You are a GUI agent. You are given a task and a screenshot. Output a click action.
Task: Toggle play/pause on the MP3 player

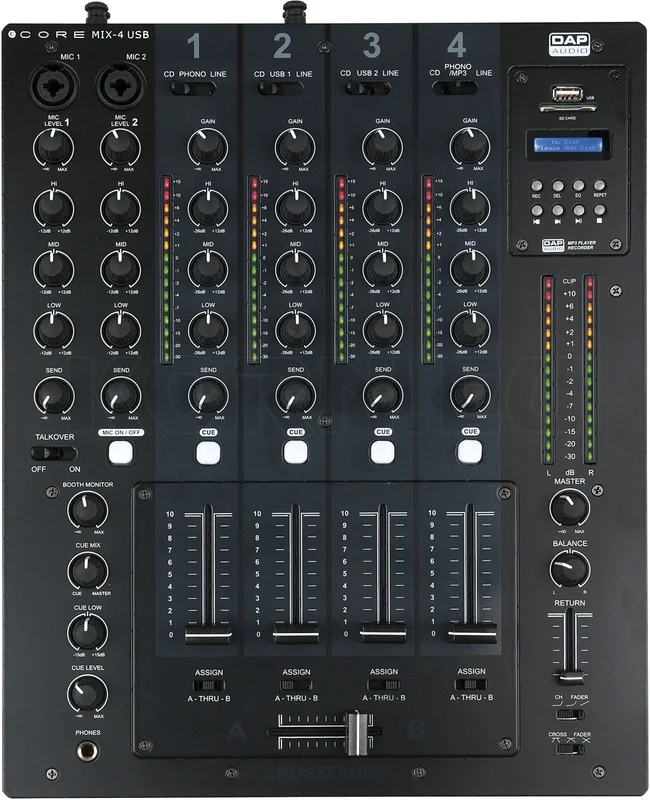pos(579,210)
